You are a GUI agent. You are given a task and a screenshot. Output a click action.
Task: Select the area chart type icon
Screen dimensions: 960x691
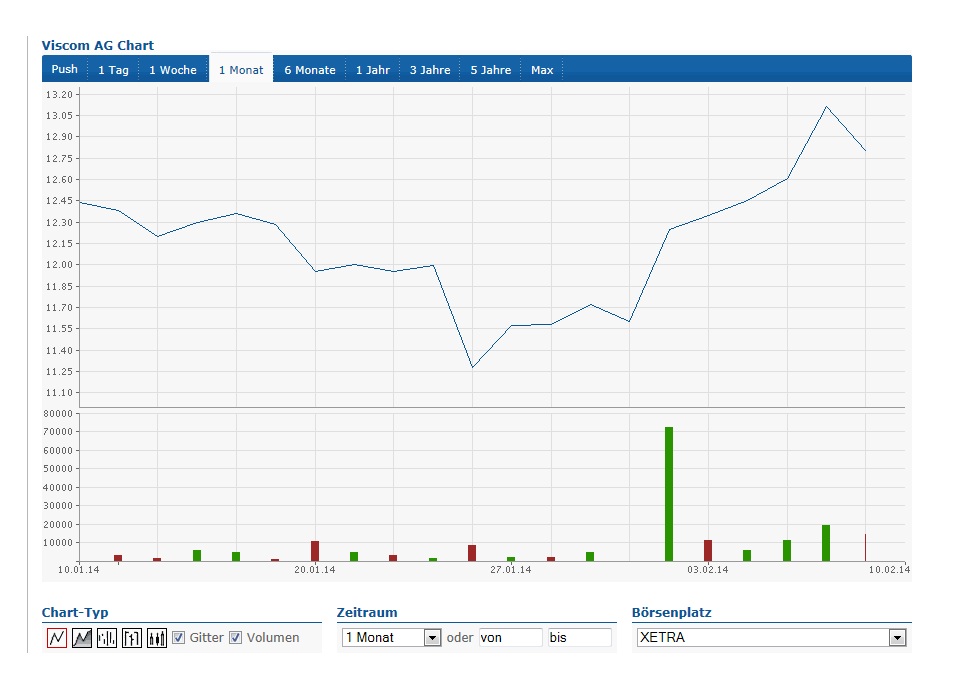82,638
